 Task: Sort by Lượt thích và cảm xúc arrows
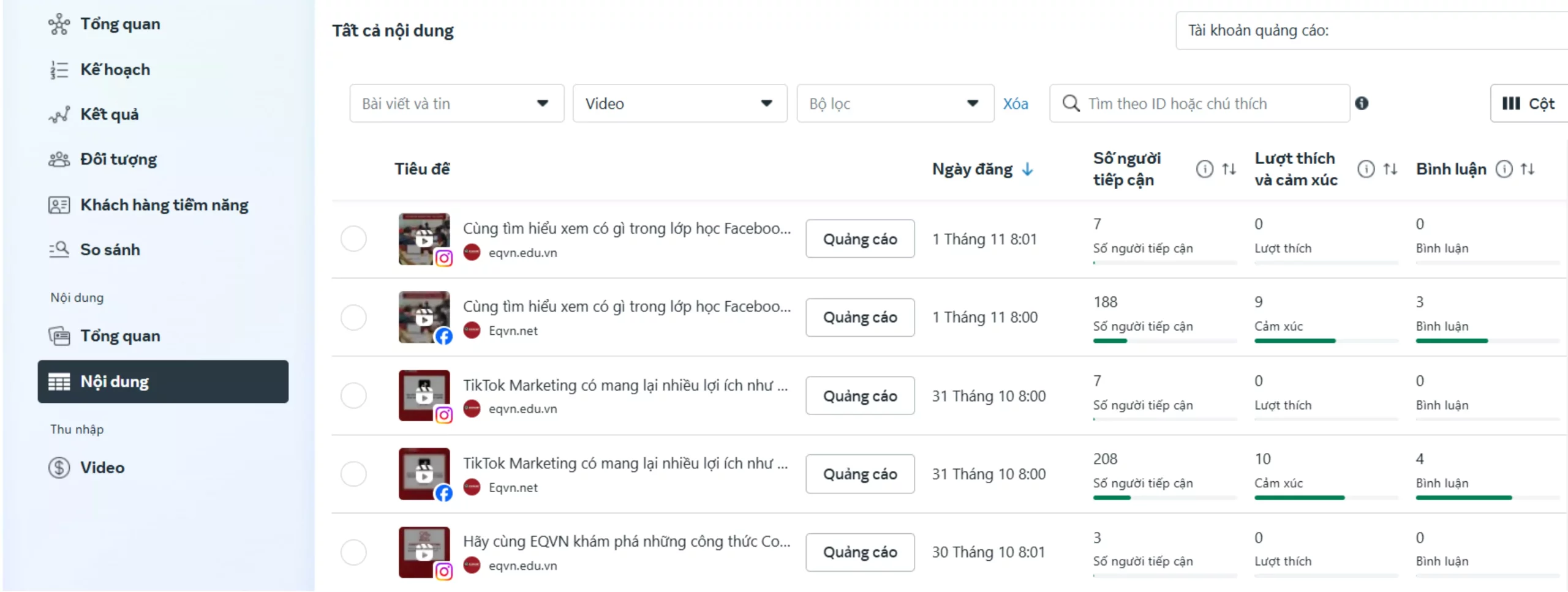(x=1390, y=169)
